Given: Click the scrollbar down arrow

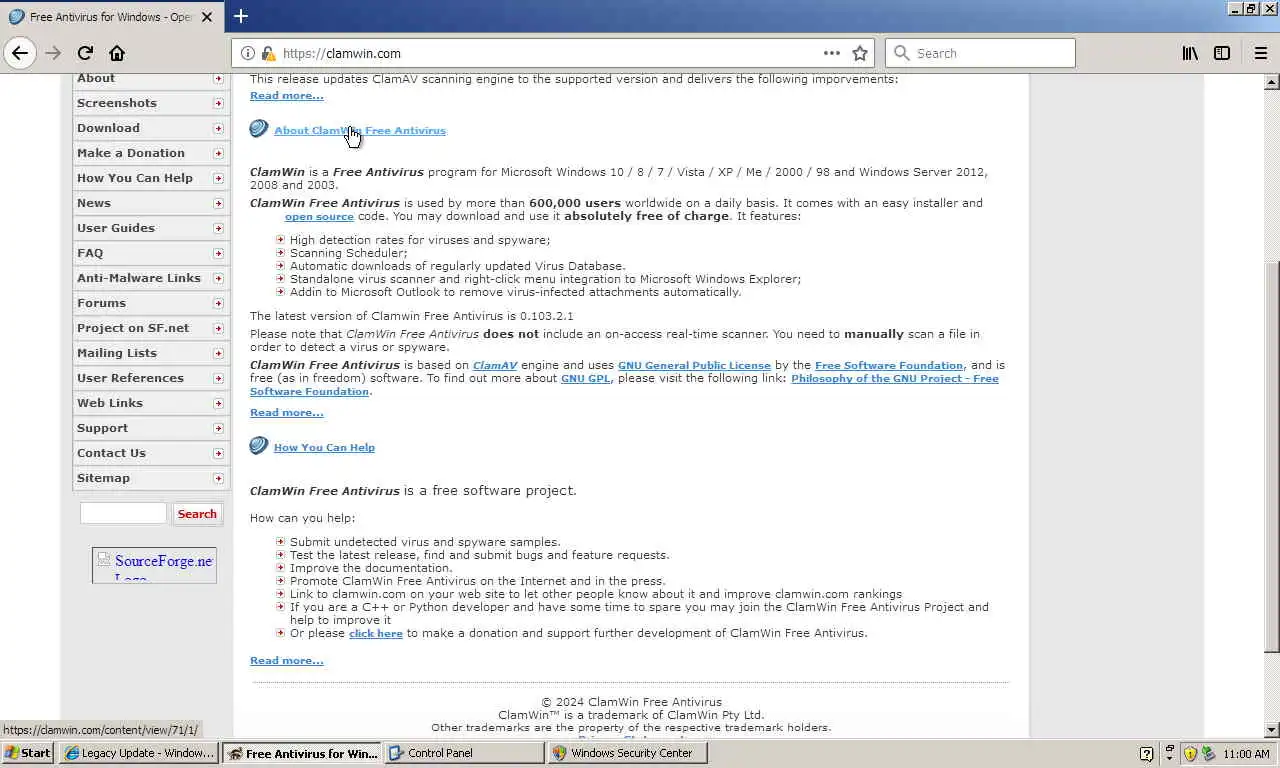Looking at the screenshot, I should (x=1272, y=730).
